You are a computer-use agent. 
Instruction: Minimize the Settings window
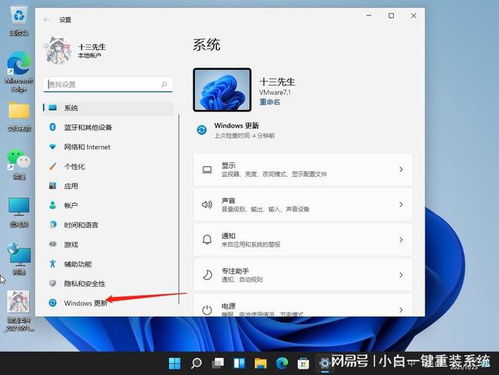[369, 16]
